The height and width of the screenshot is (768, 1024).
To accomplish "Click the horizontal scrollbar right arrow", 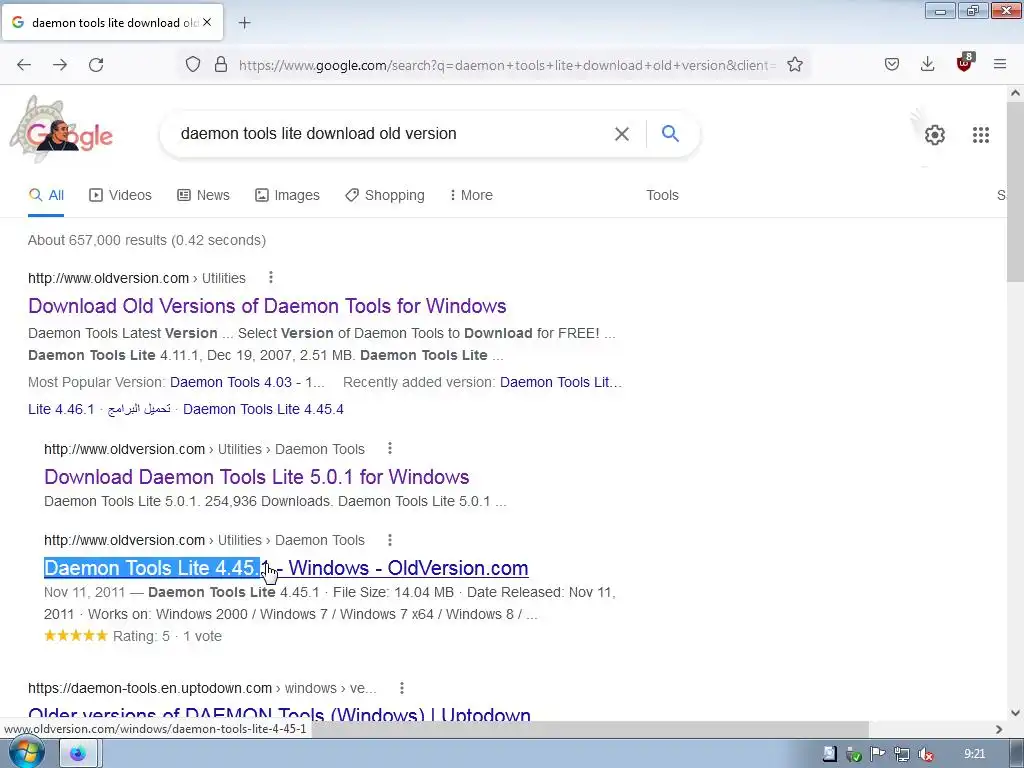I will [999, 729].
